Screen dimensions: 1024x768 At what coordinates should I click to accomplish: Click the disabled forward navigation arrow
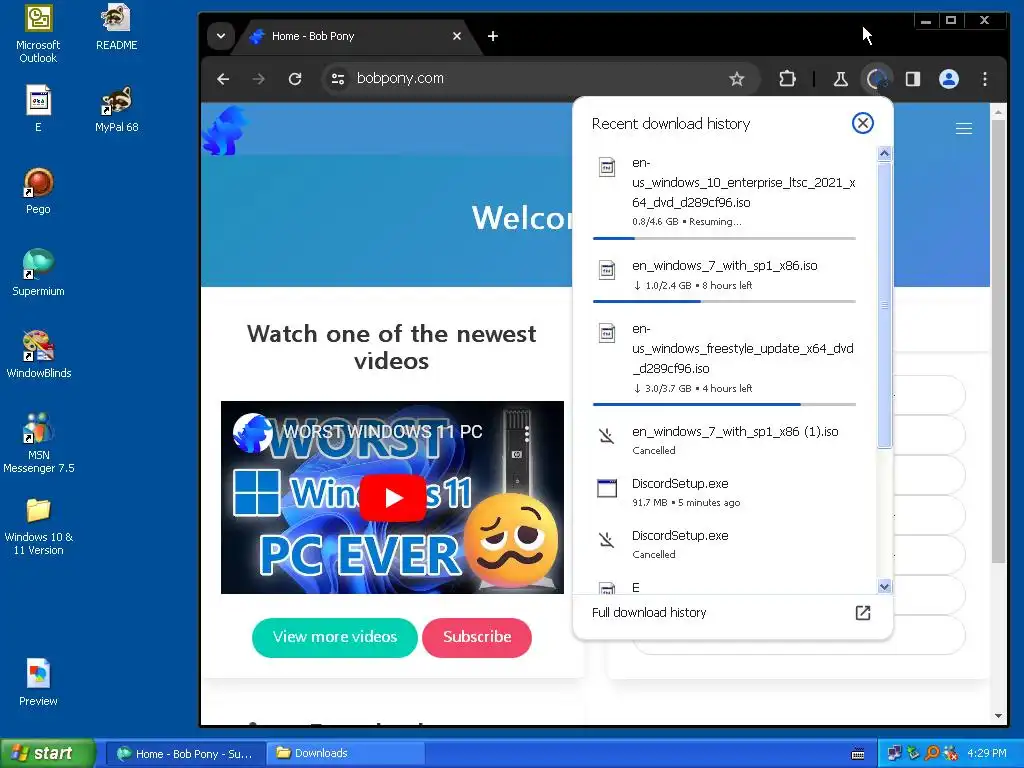click(259, 79)
